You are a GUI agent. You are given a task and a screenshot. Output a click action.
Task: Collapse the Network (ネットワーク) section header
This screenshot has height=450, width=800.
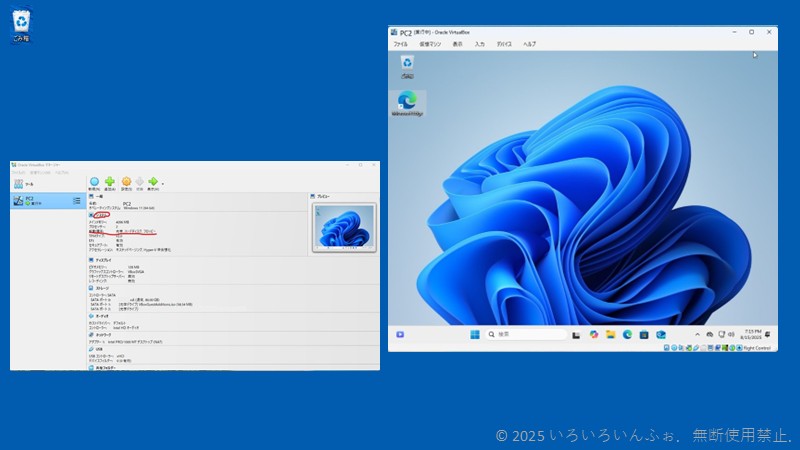(x=100, y=335)
